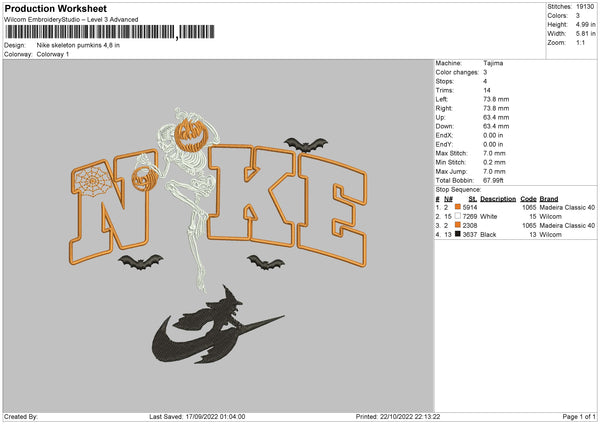Click the Min Stitch value 0.2 mm
This screenshot has width=600, height=424.
pyautogui.click(x=494, y=162)
